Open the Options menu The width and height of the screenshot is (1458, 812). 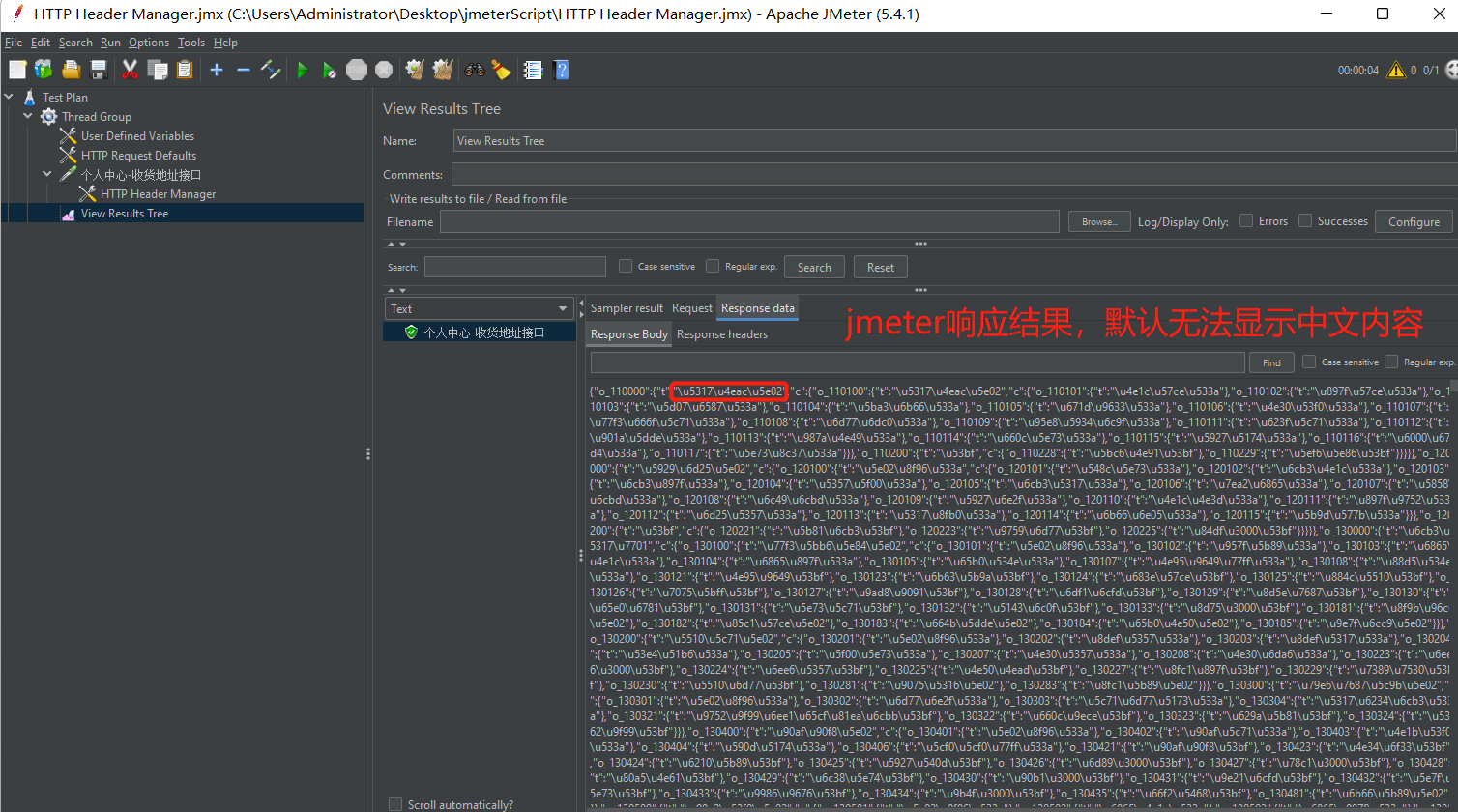148,43
